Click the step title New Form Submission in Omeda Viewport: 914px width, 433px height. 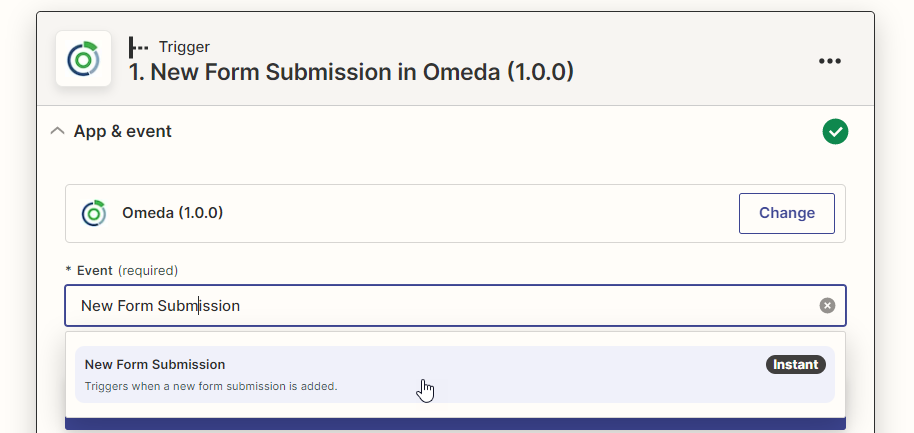click(x=351, y=72)
